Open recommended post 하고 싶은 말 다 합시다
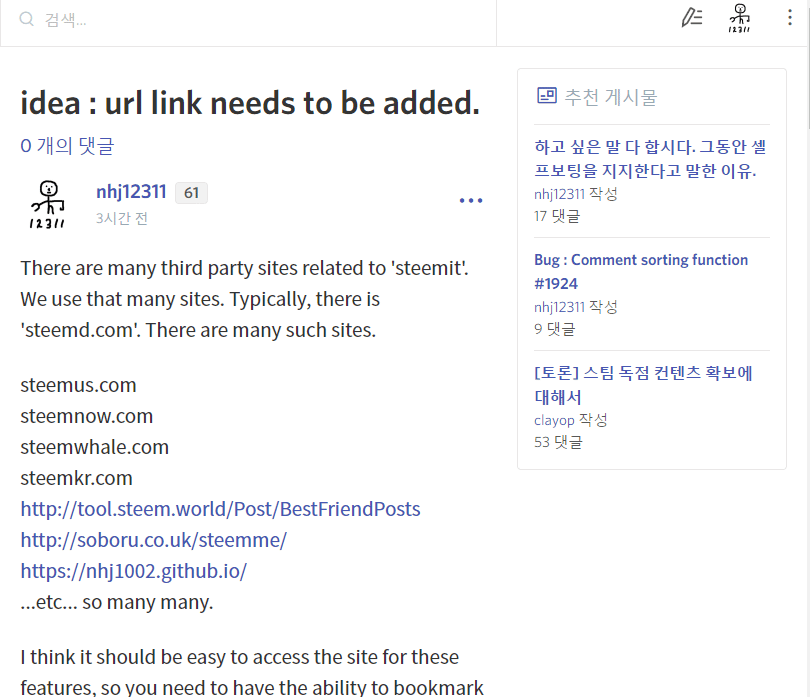This screenshot has height=697, width=810. [650, 159]
